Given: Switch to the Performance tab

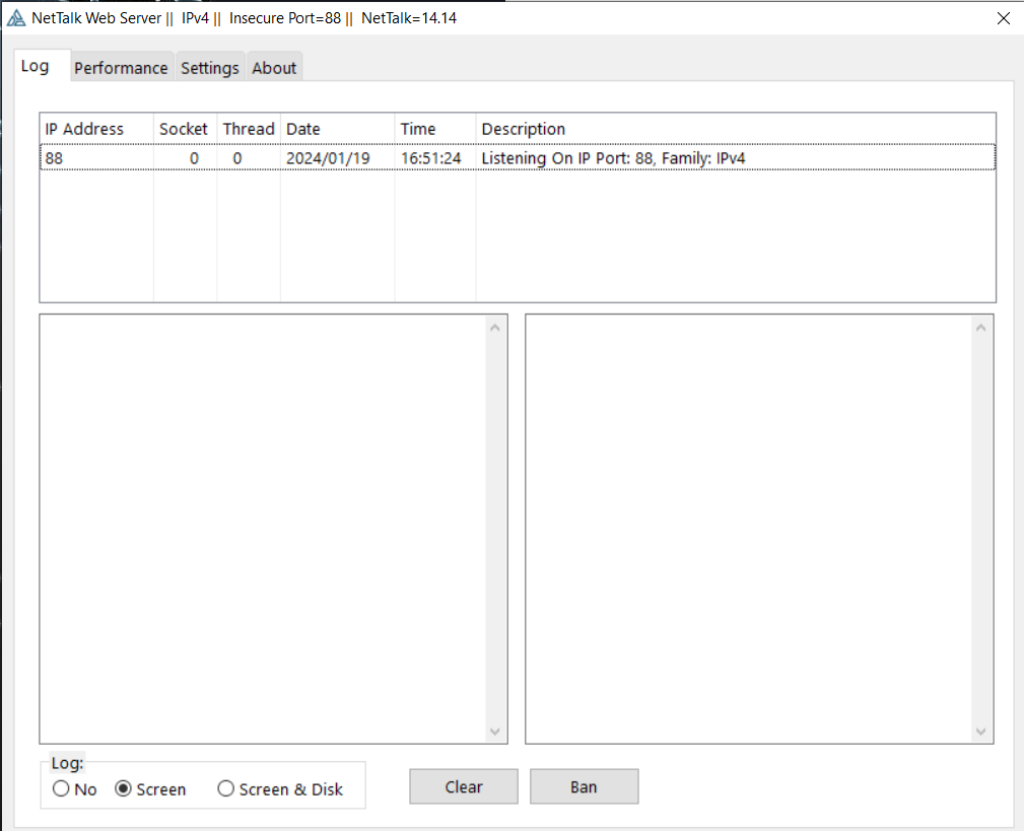Looking at the screenshot, I should (121, 68).
